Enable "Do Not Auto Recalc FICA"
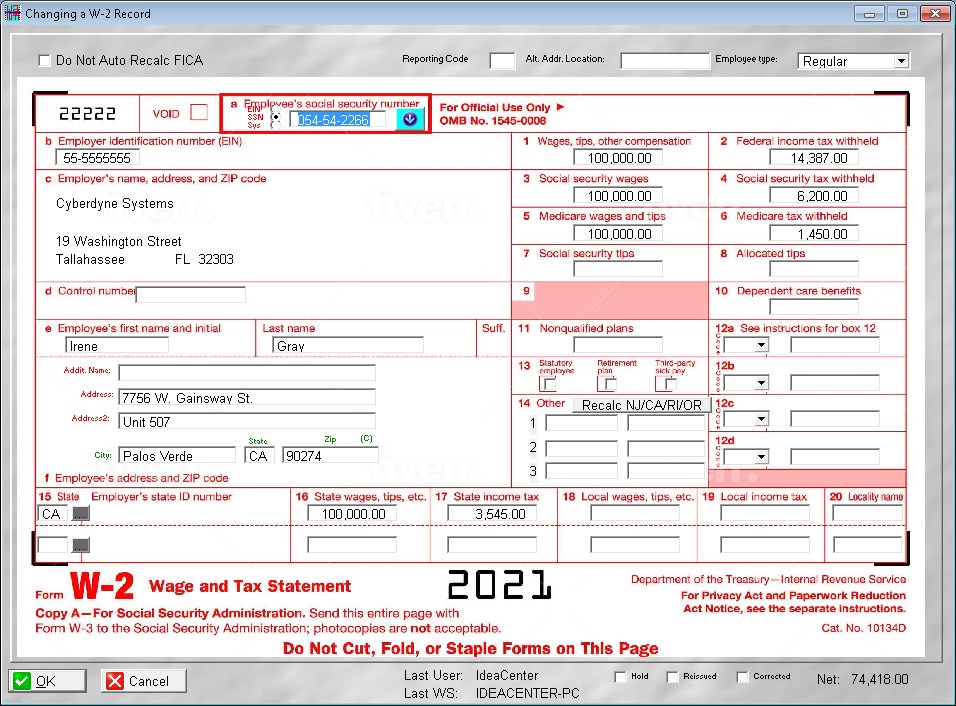Viewport: 956px width, 706px height. coord(45,60)
